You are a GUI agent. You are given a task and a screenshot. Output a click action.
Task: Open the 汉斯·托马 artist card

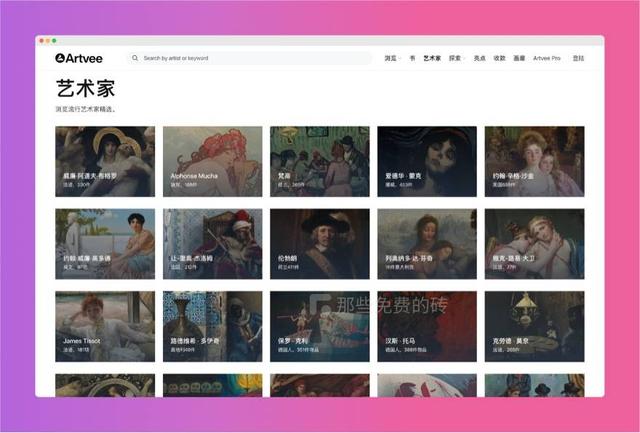427,326
